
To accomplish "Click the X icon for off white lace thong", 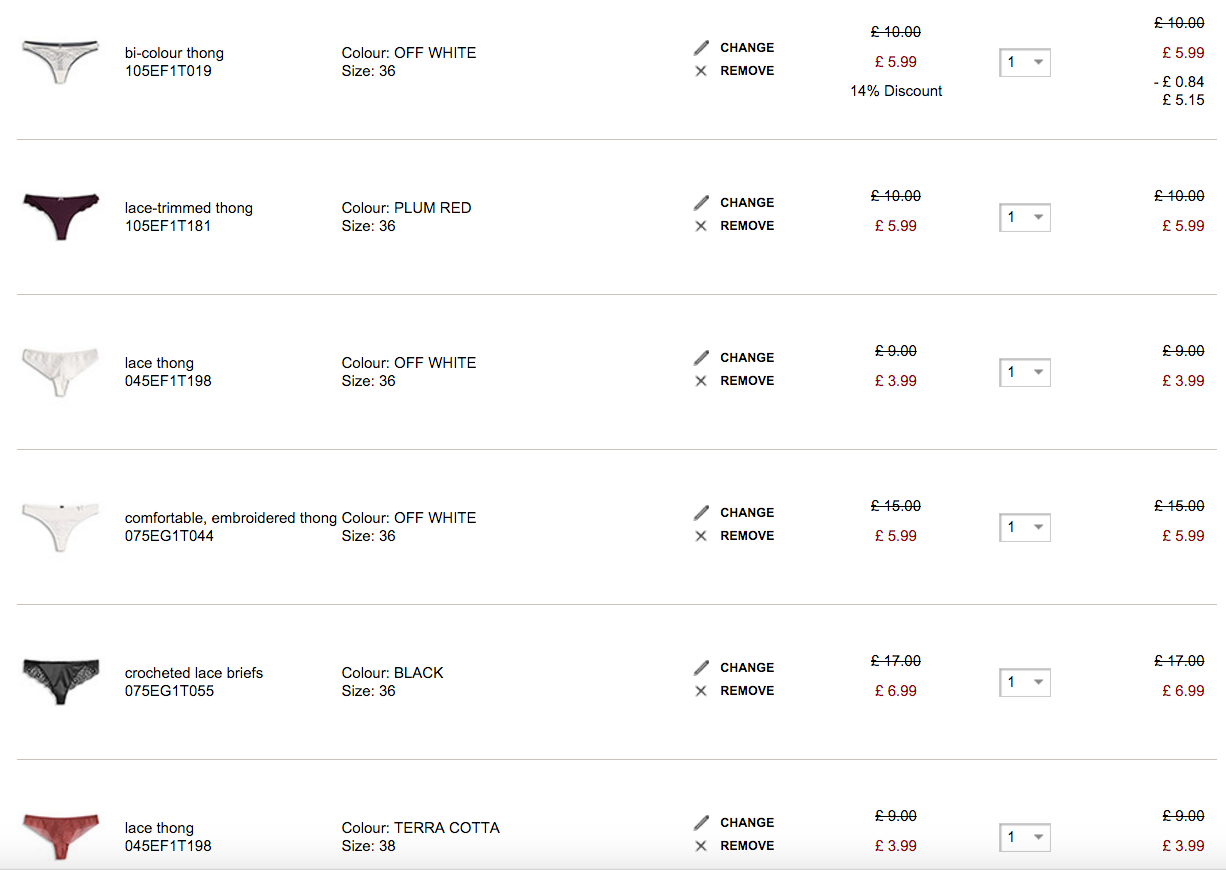I will pos(701,381).
